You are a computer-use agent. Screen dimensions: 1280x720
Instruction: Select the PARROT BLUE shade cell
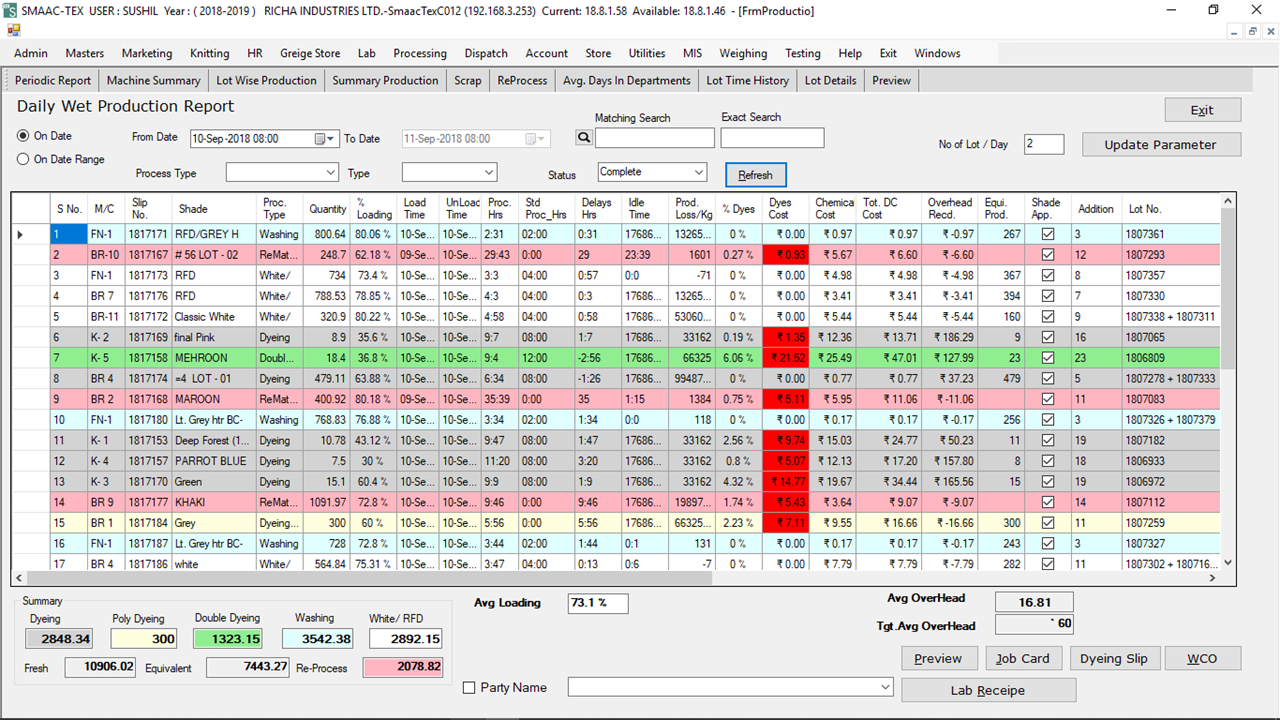(x=213, y=461)
